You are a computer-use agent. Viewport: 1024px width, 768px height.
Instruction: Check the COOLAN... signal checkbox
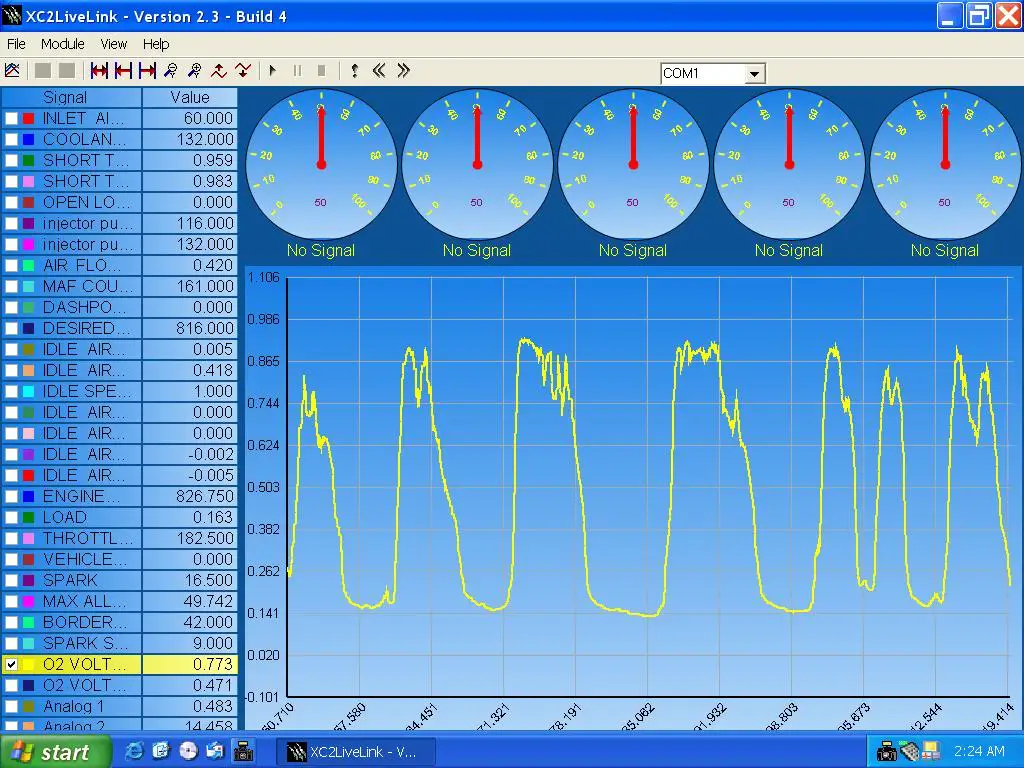coord(11,139)
